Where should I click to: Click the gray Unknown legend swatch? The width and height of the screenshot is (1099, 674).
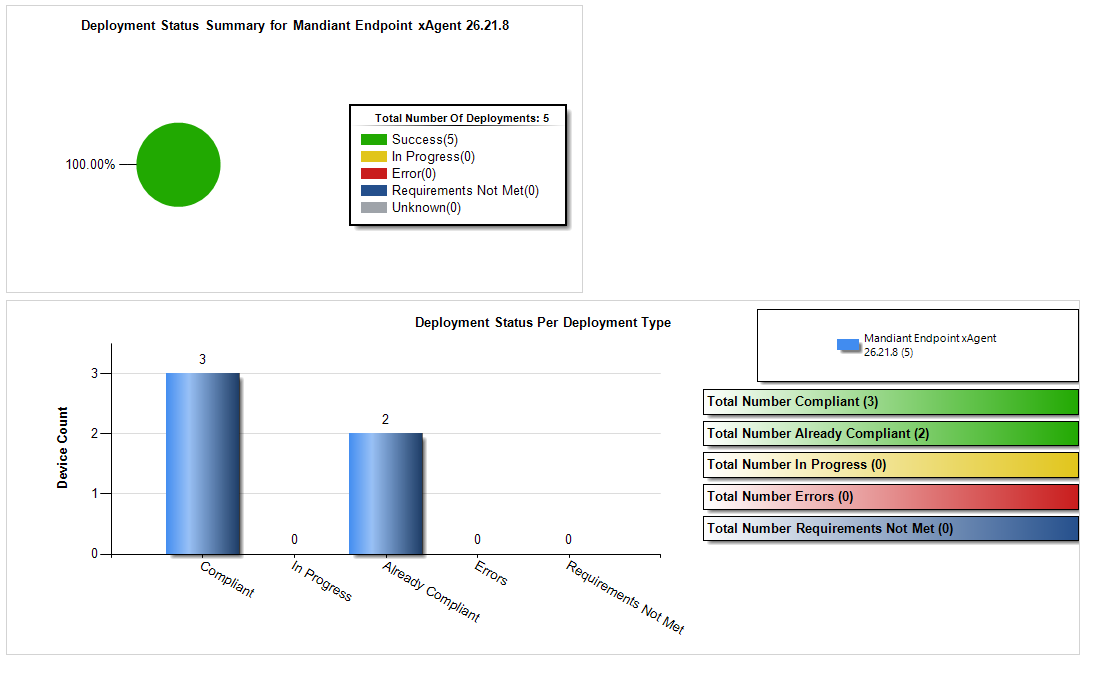[374, 207]
